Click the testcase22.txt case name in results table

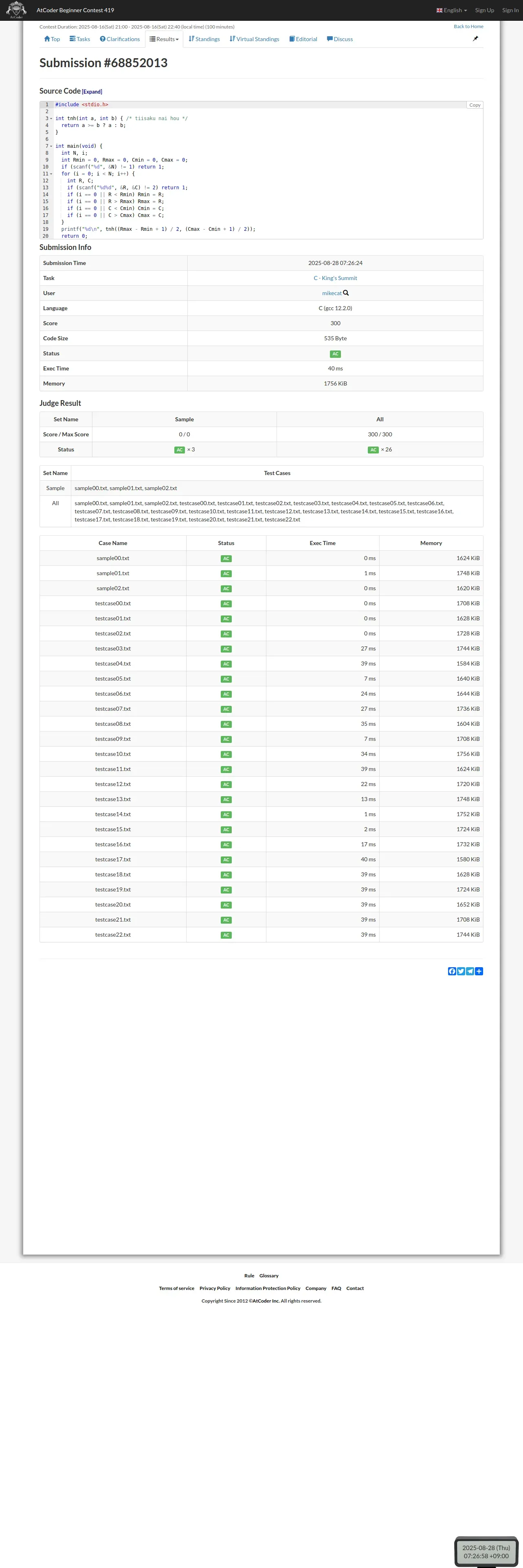(113, 935)
